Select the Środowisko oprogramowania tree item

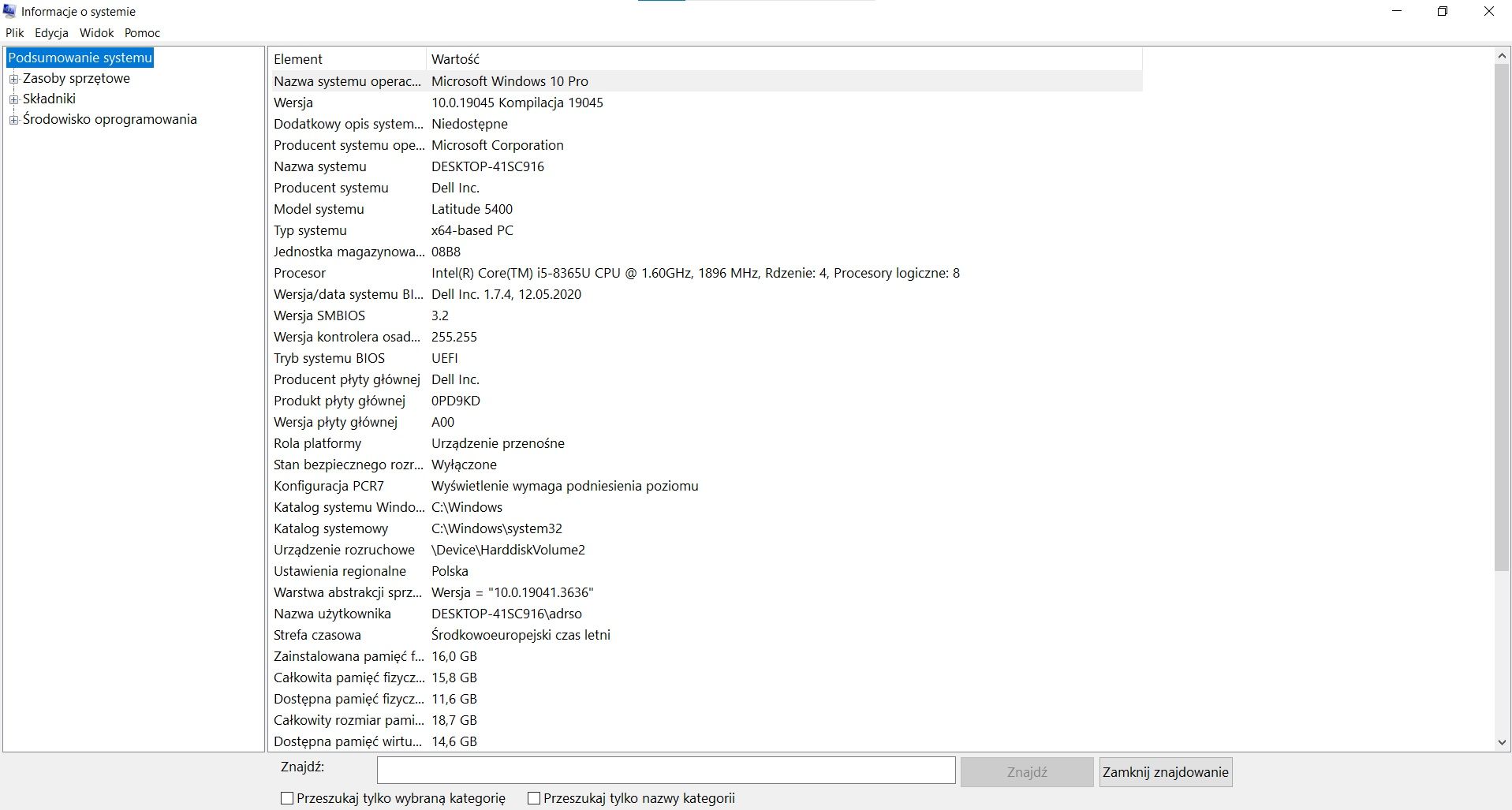[110, 119]
